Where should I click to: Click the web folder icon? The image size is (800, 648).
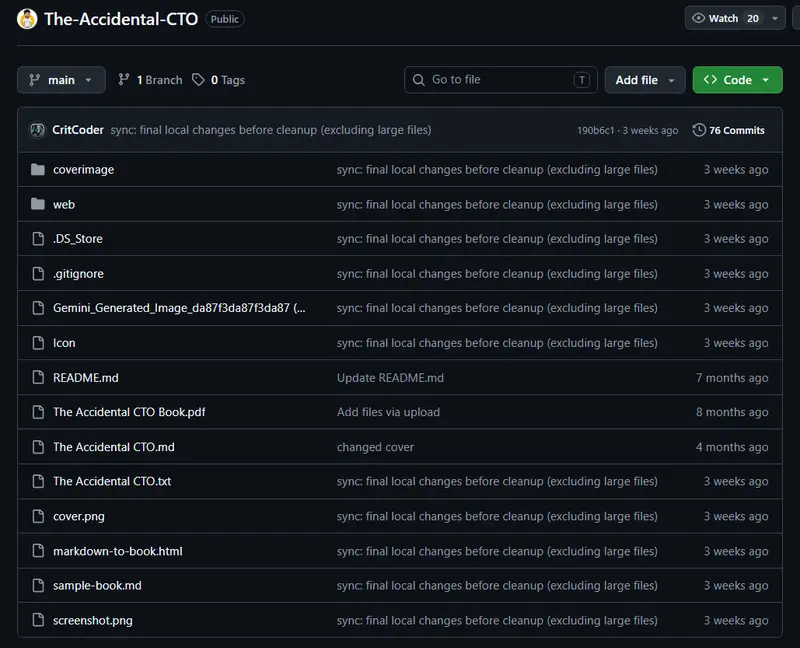point(38,204)
